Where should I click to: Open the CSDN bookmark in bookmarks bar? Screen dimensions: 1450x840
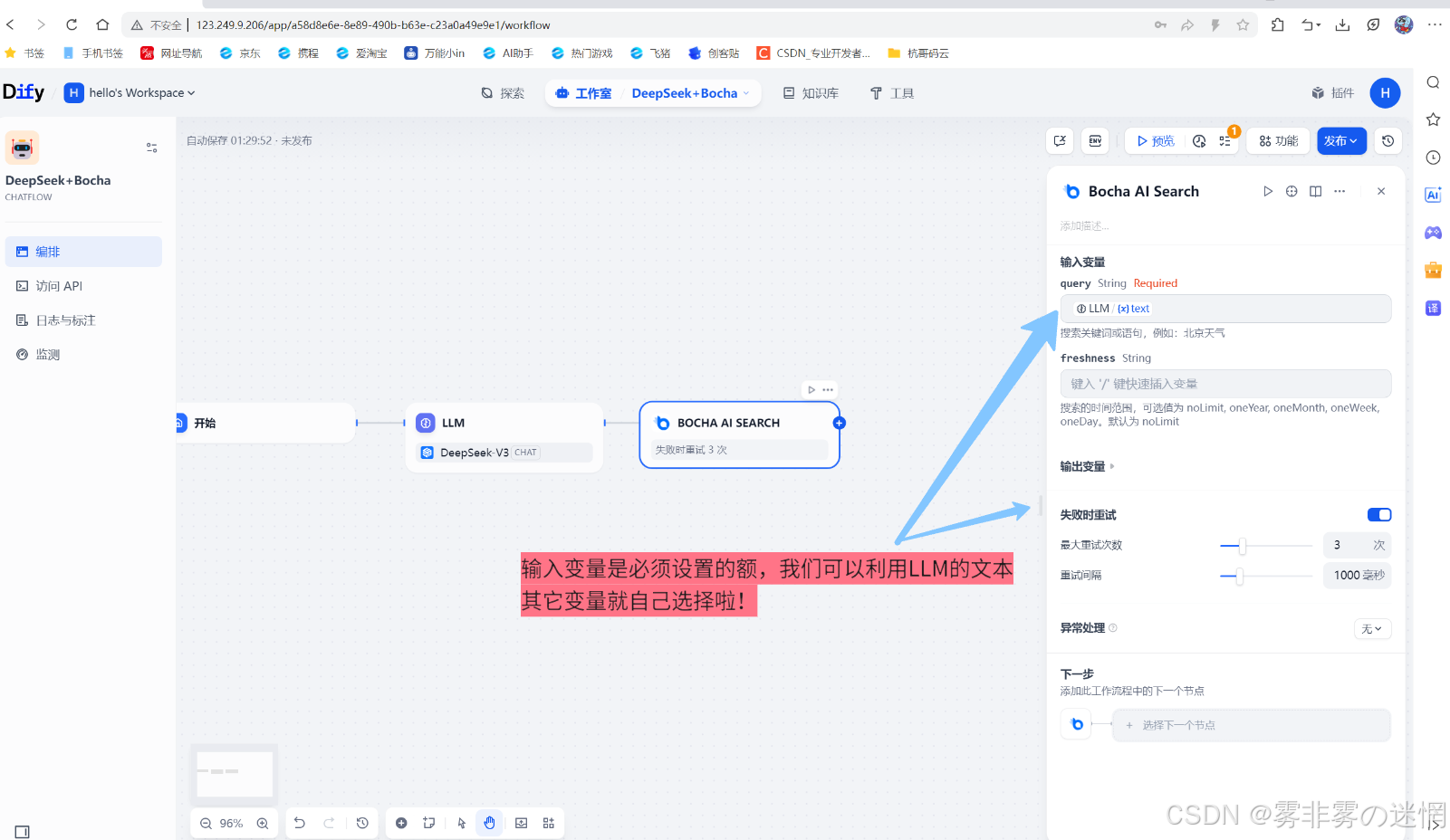pyautogui.click(x=813, y=53)
